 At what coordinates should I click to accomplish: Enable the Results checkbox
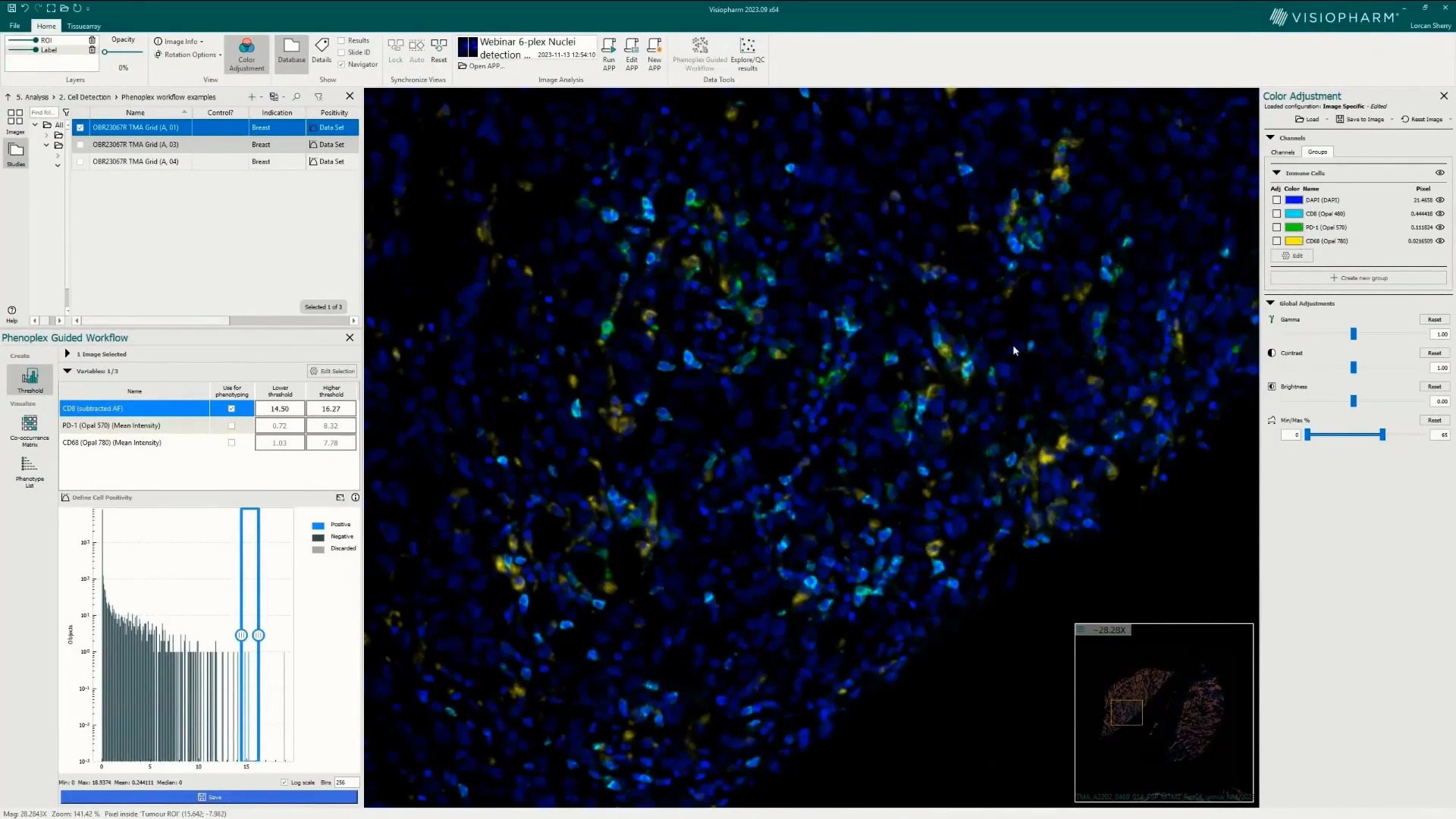(x=341, y=41)
